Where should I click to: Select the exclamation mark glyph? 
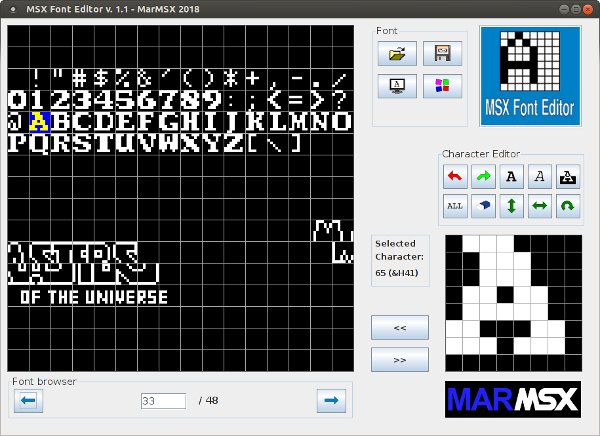(x=40, y=79)
